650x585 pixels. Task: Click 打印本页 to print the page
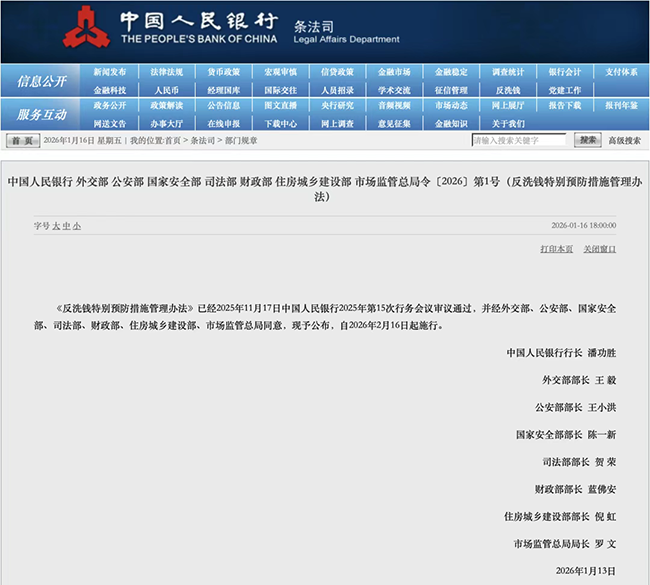point(556,248)
